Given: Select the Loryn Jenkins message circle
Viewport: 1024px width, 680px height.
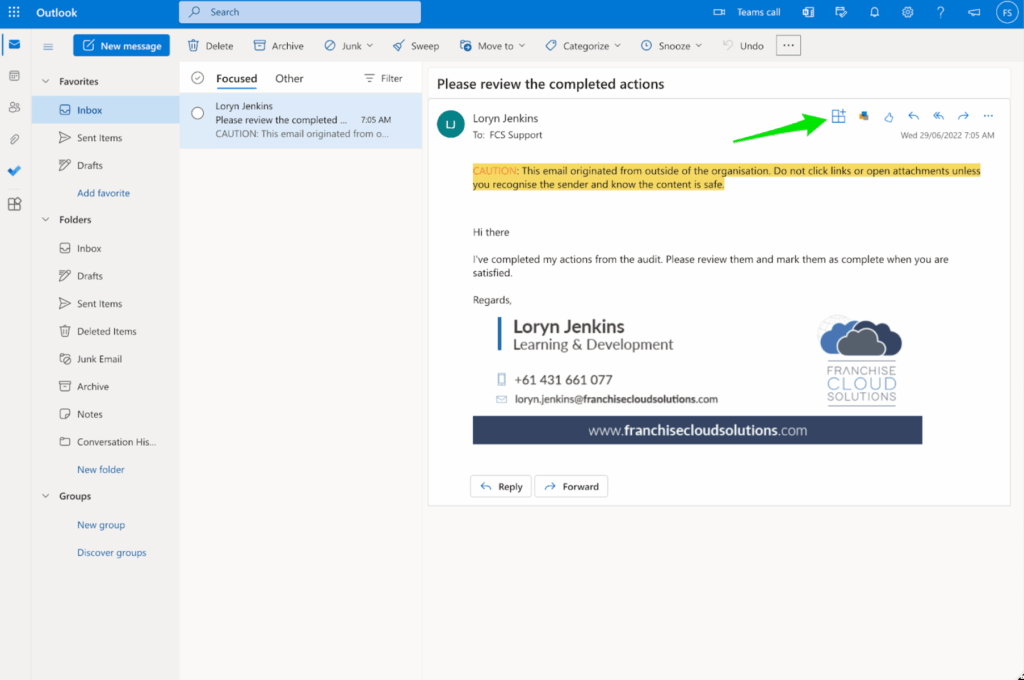Looking at the screenshot, I should (197, 114).
